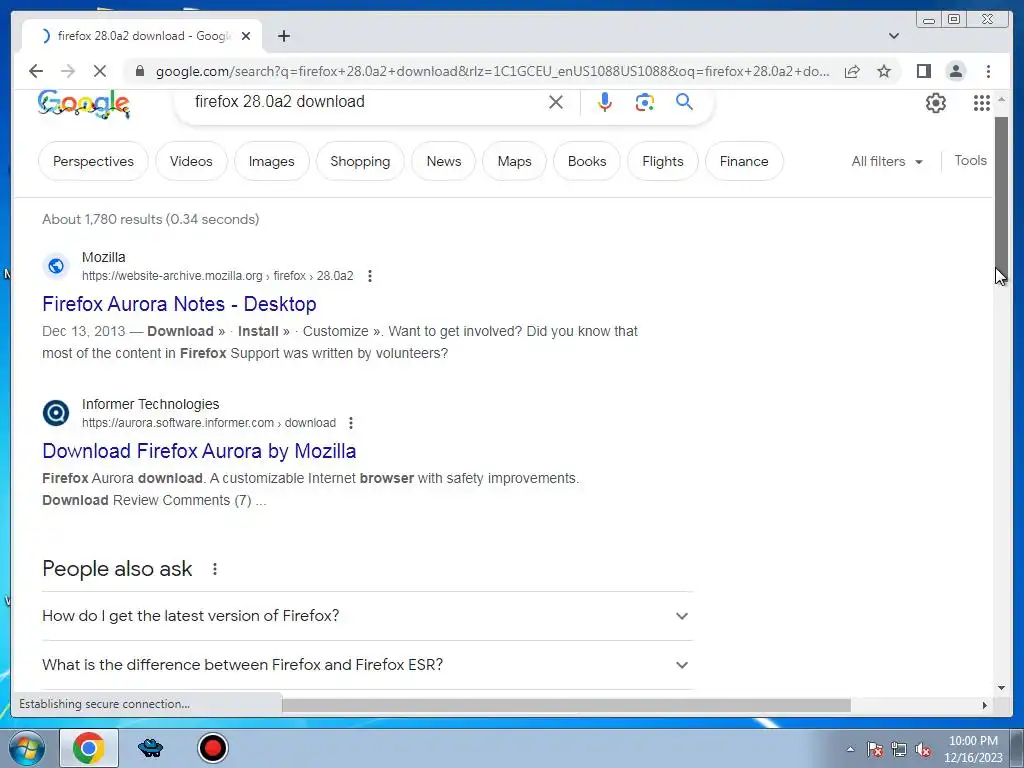Click website-archive.mozilla.org URL breadcrumb
The image size is (1024, 768).
coord(217,276)
